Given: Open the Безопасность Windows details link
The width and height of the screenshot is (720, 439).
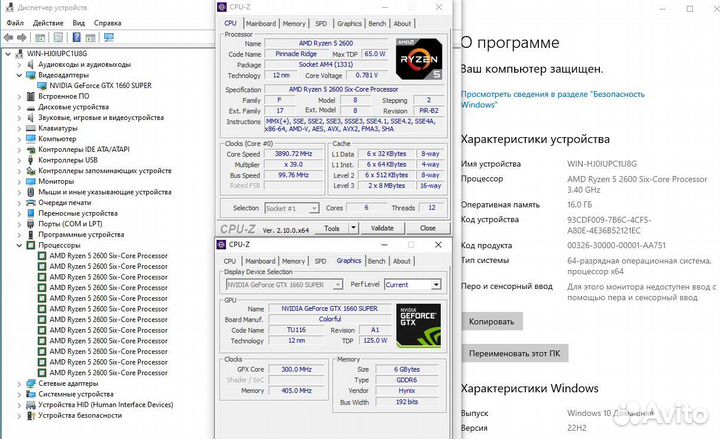Looking at the screenshot, I should (x=552, y=99).
